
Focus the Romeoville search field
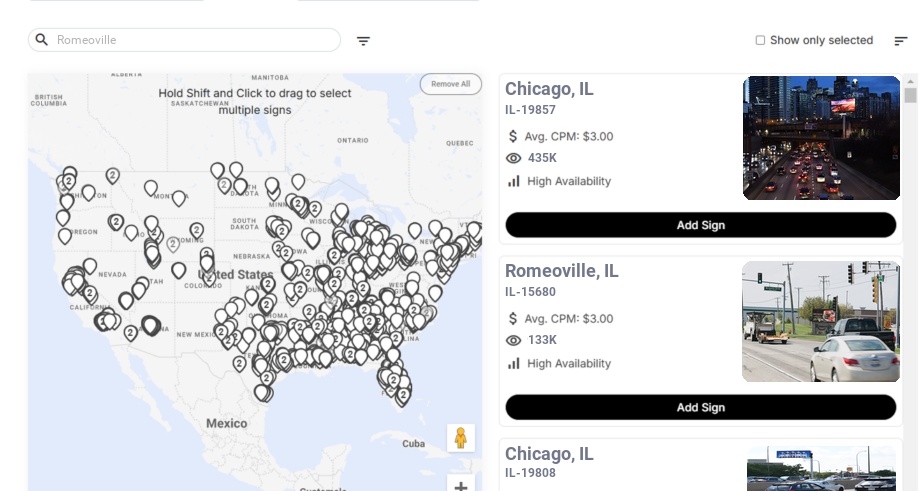[x=184, y=40]
